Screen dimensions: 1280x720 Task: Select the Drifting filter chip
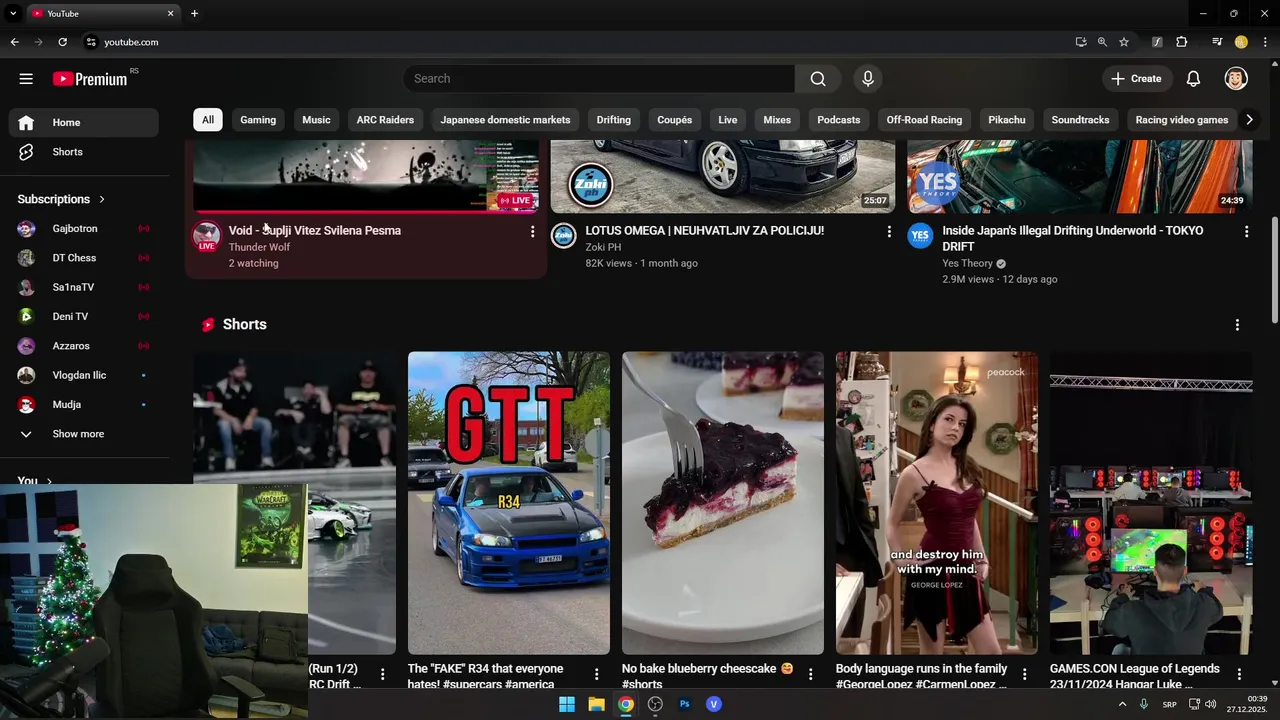click(x=614, y=120)
